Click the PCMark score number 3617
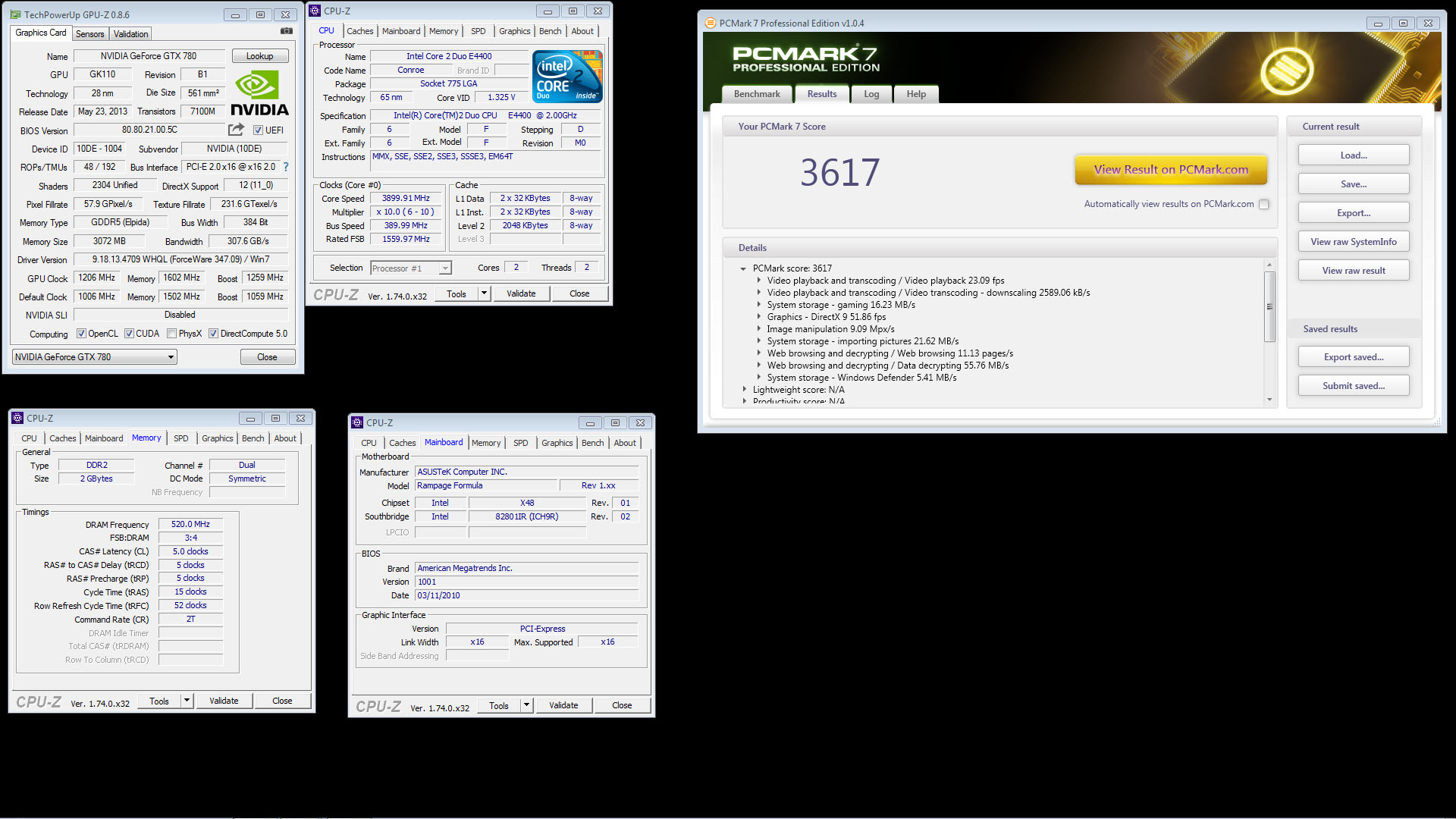Image resolution: width=1456 pixels, height=819 pixels. pyautogui.click(x=839, y=173)
